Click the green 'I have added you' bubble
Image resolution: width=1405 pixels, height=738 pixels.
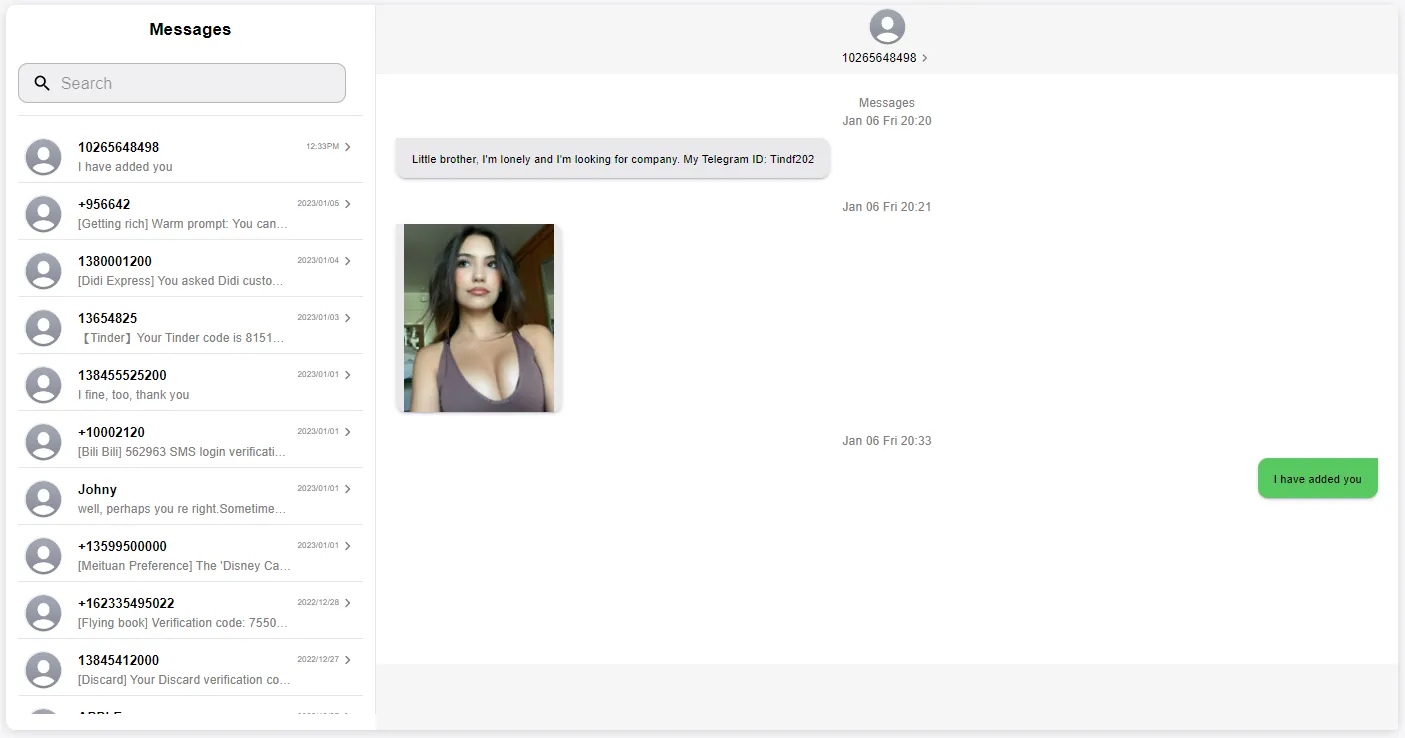[x=1317, y=478]
